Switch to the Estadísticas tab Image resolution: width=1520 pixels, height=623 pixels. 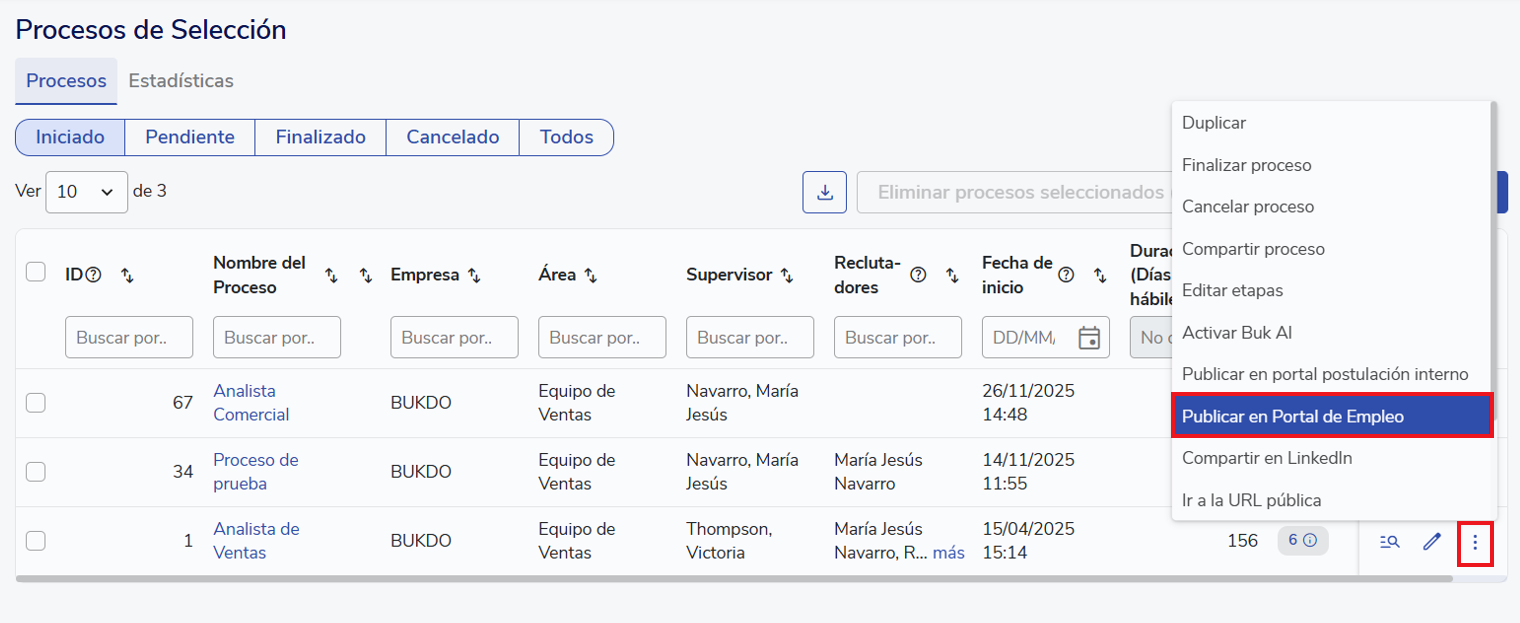(x=181, y=81)
